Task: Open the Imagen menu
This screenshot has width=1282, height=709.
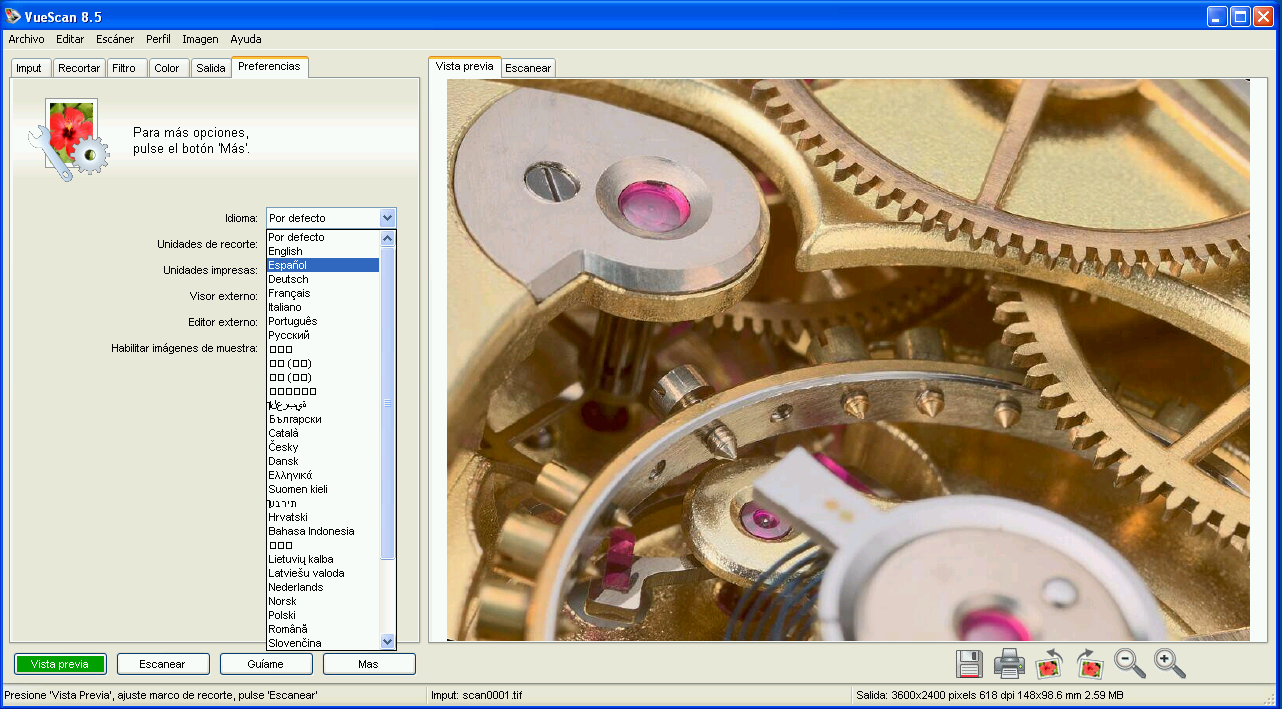Action: (200, 39)
